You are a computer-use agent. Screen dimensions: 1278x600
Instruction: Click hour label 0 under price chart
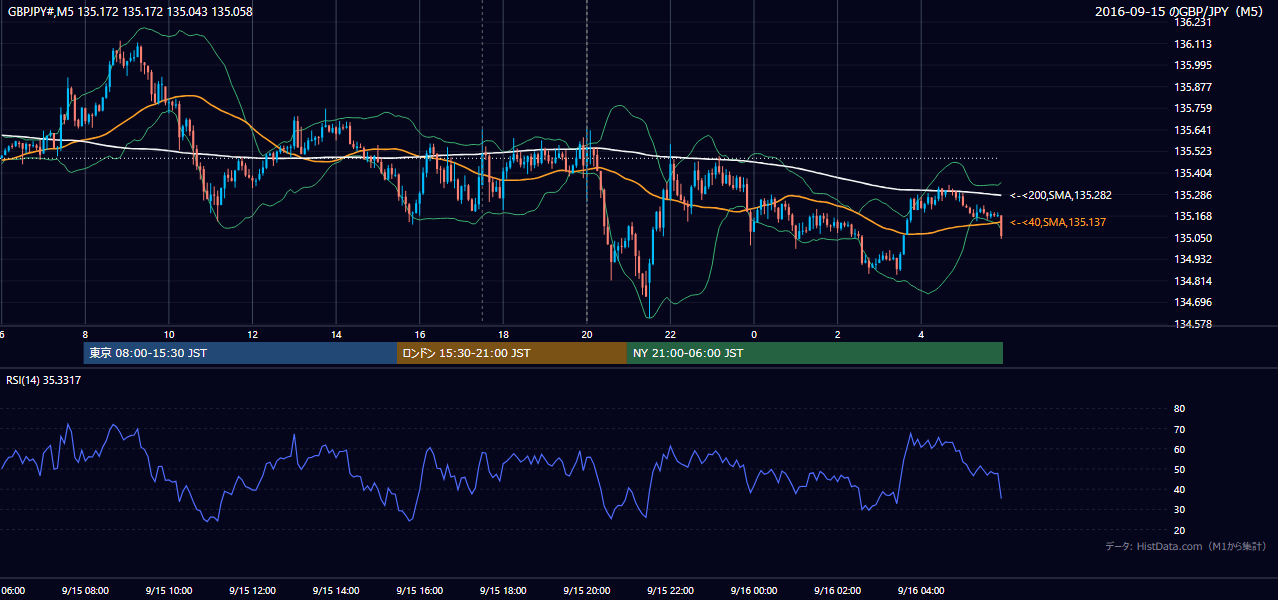pyautogui.click(x=754, y=334)
